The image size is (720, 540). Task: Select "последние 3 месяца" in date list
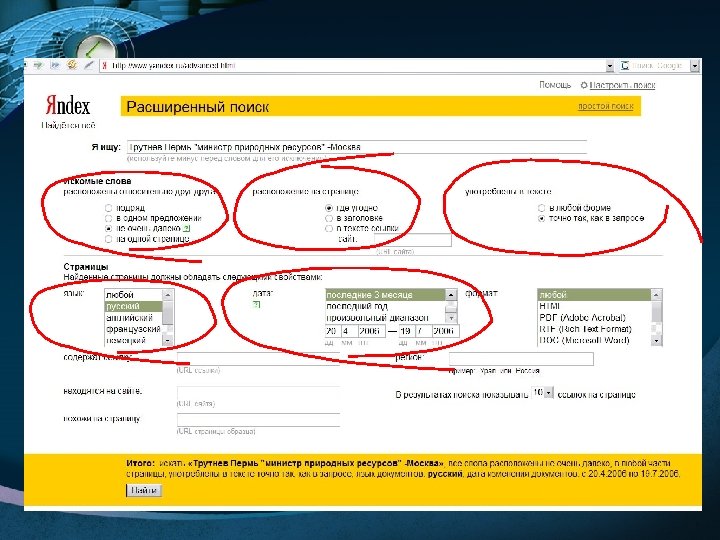tap(386, 295)
